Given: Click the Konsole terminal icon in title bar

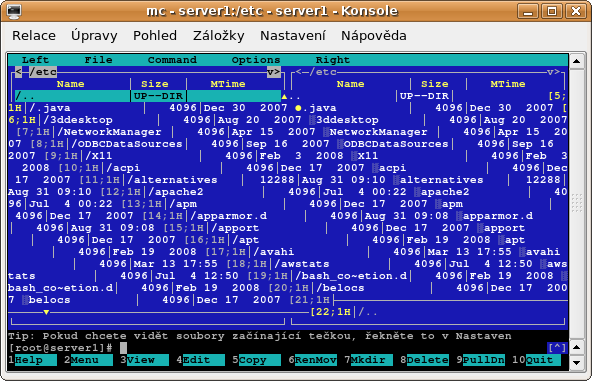Looking at the screenshot, I should pos(14,11).
